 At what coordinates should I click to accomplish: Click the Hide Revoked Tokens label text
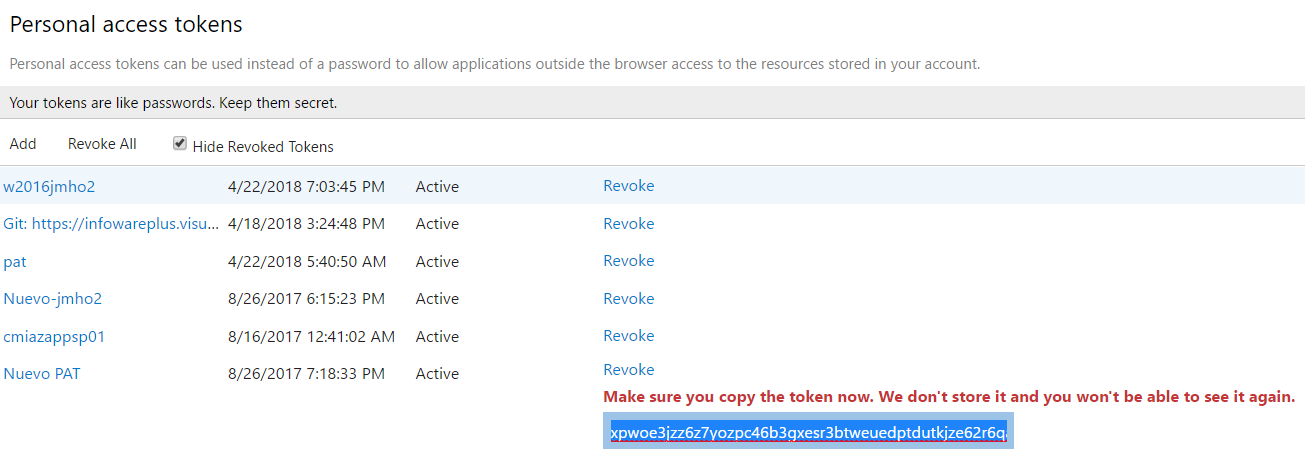263,147
